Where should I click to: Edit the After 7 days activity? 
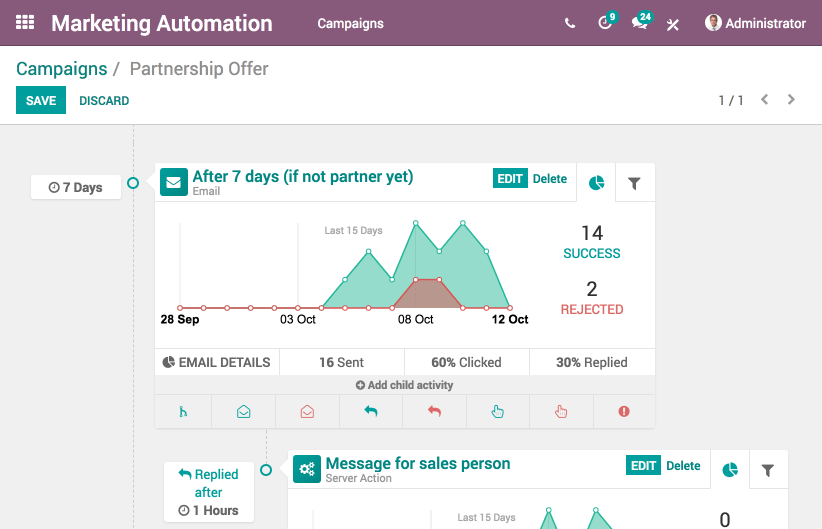point(510,178)
